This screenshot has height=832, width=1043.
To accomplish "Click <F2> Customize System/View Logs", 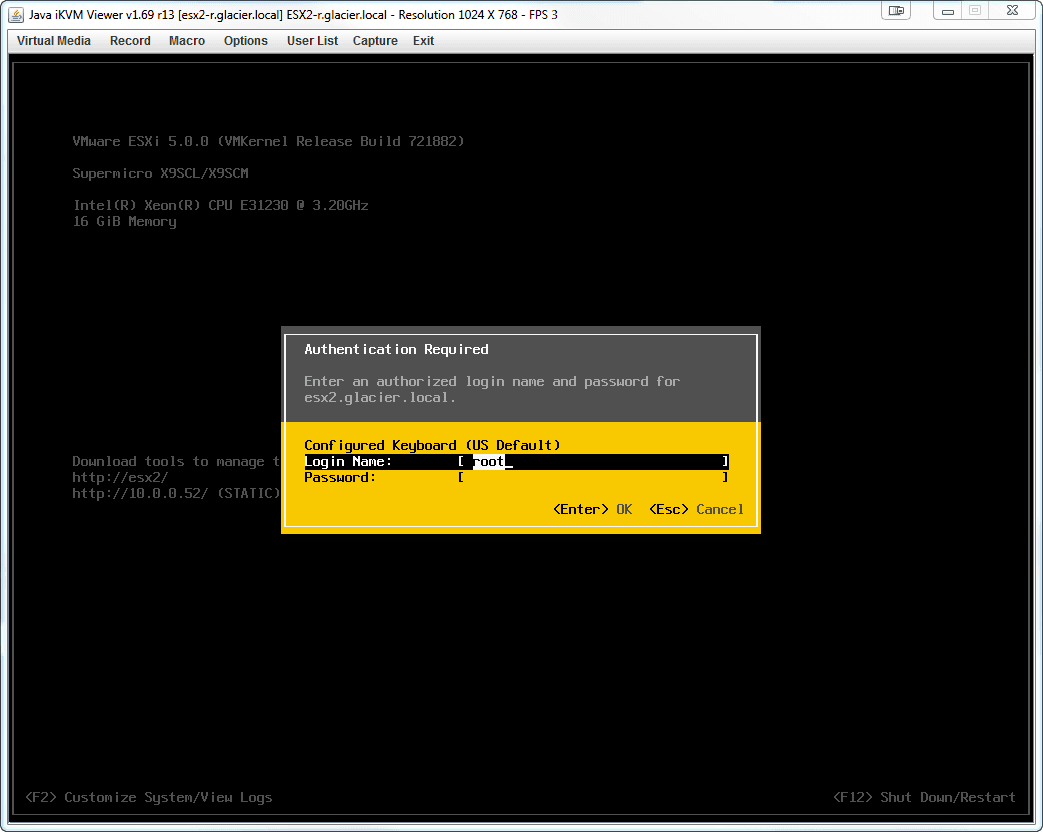I will pyautogui.click(x=149, y=797).
